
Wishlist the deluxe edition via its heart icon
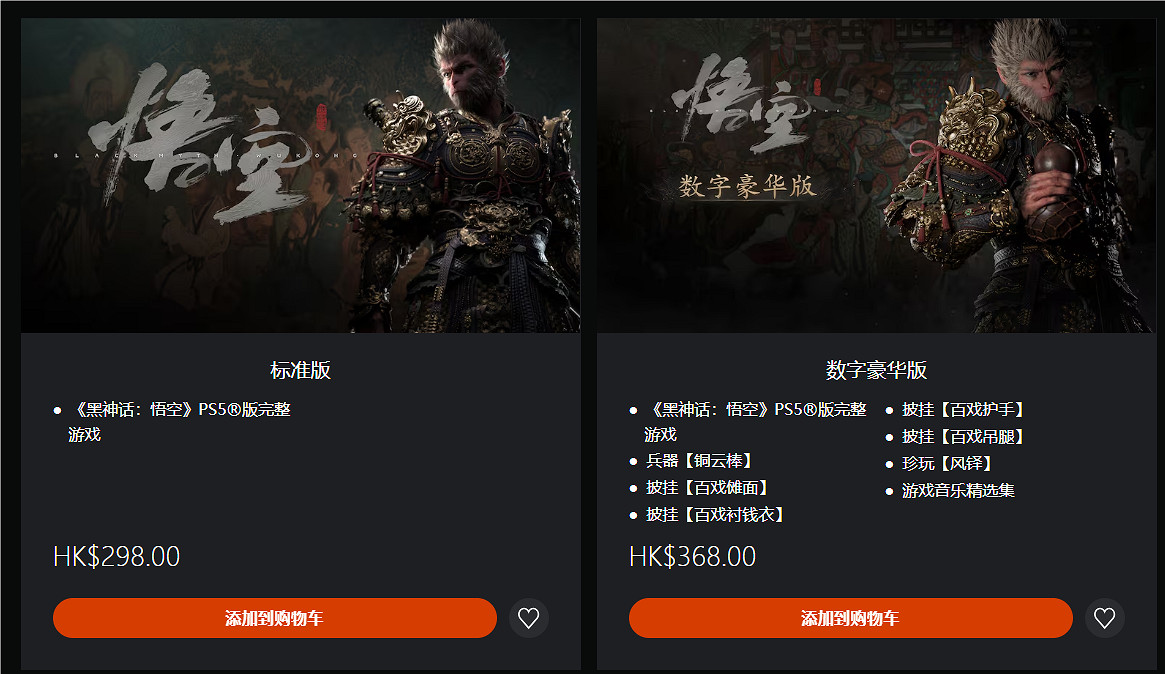(x=1104, y=618)
